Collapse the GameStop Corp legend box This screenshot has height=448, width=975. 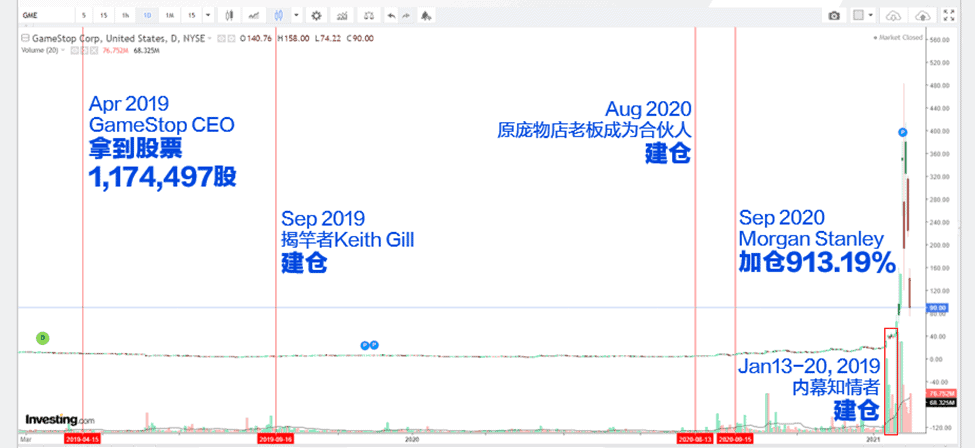[25, 39]
